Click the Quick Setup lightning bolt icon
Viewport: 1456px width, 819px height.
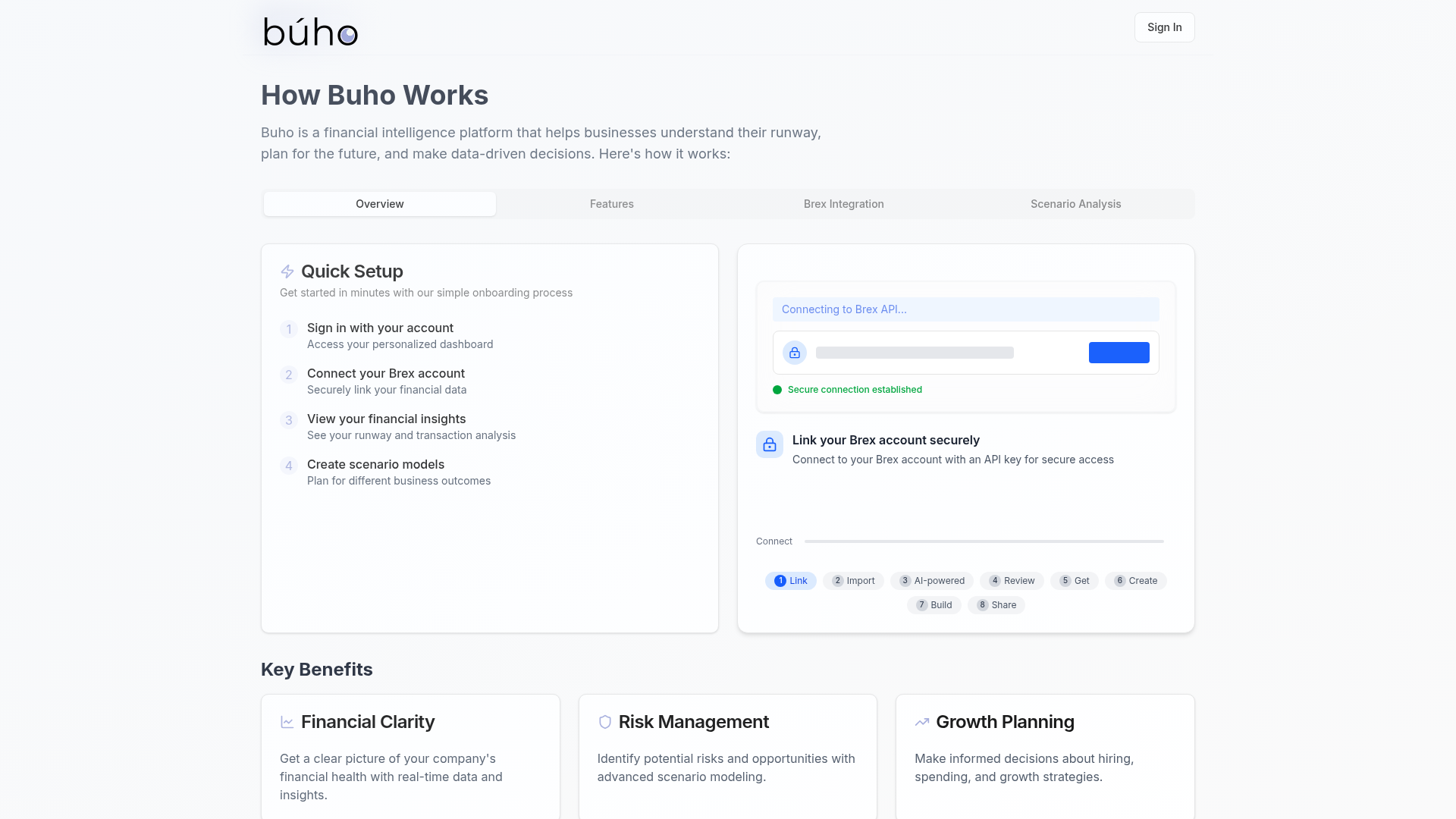coord(287,271)
